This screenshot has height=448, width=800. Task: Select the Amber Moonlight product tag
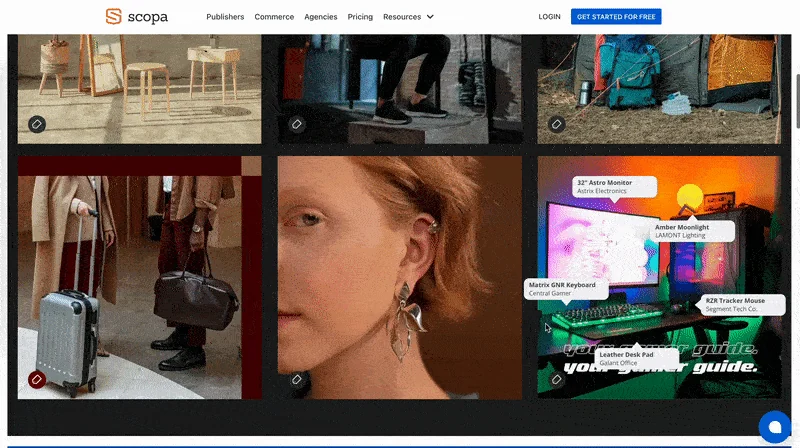(692, 231)
